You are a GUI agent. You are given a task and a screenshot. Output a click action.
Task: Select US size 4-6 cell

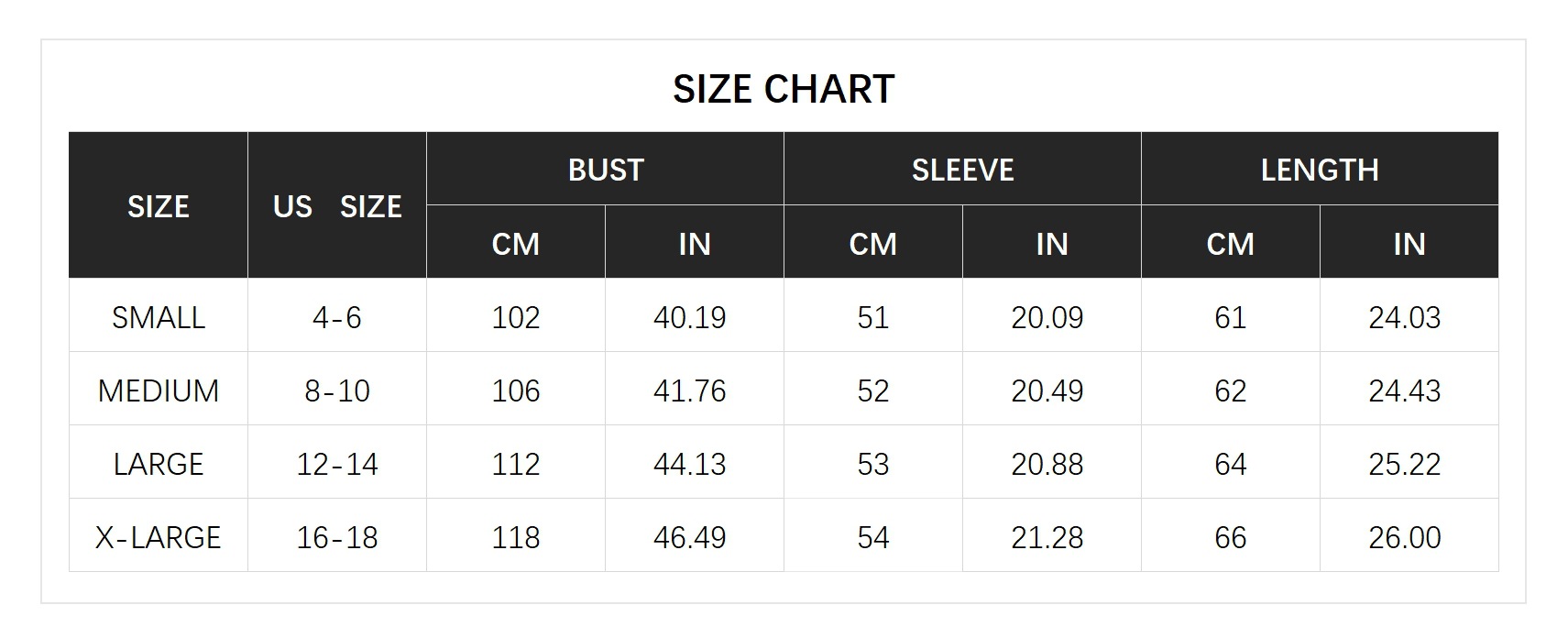coord(337,317)
